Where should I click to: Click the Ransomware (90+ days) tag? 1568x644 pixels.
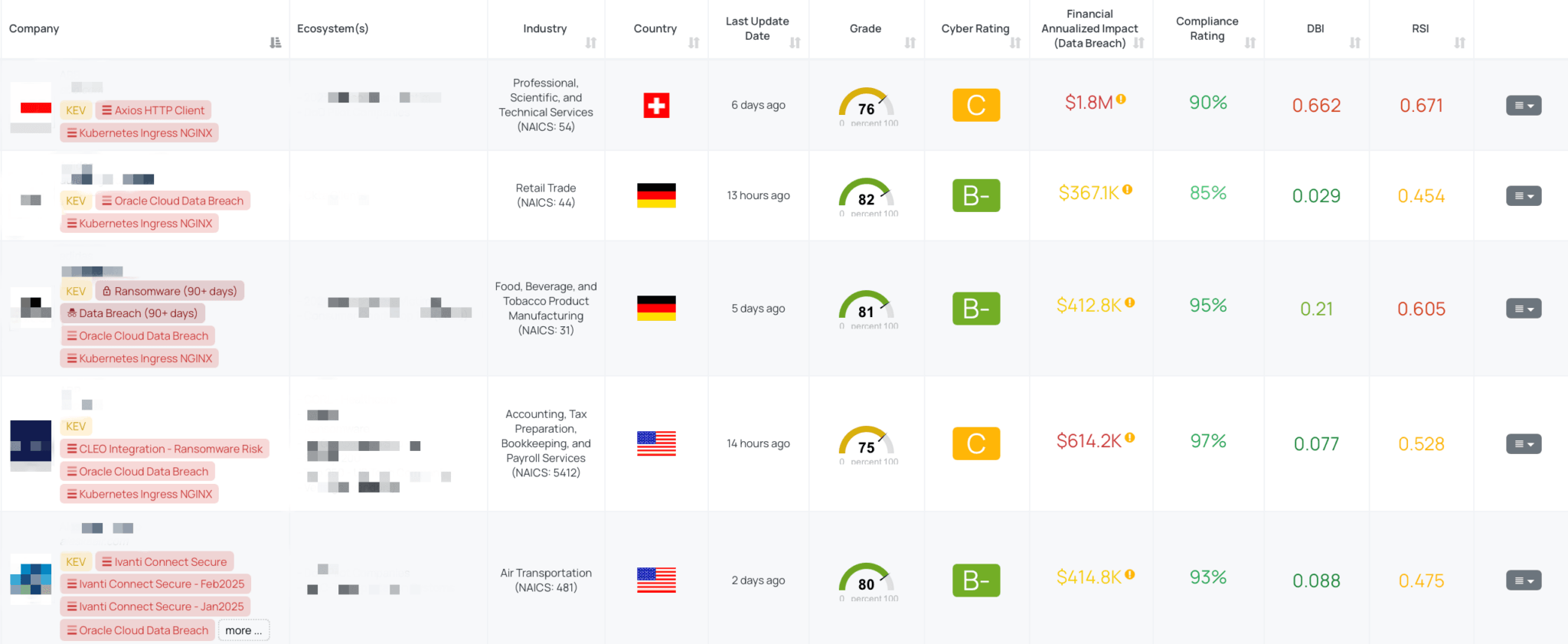pyautogui.click(x=169, y=291)
